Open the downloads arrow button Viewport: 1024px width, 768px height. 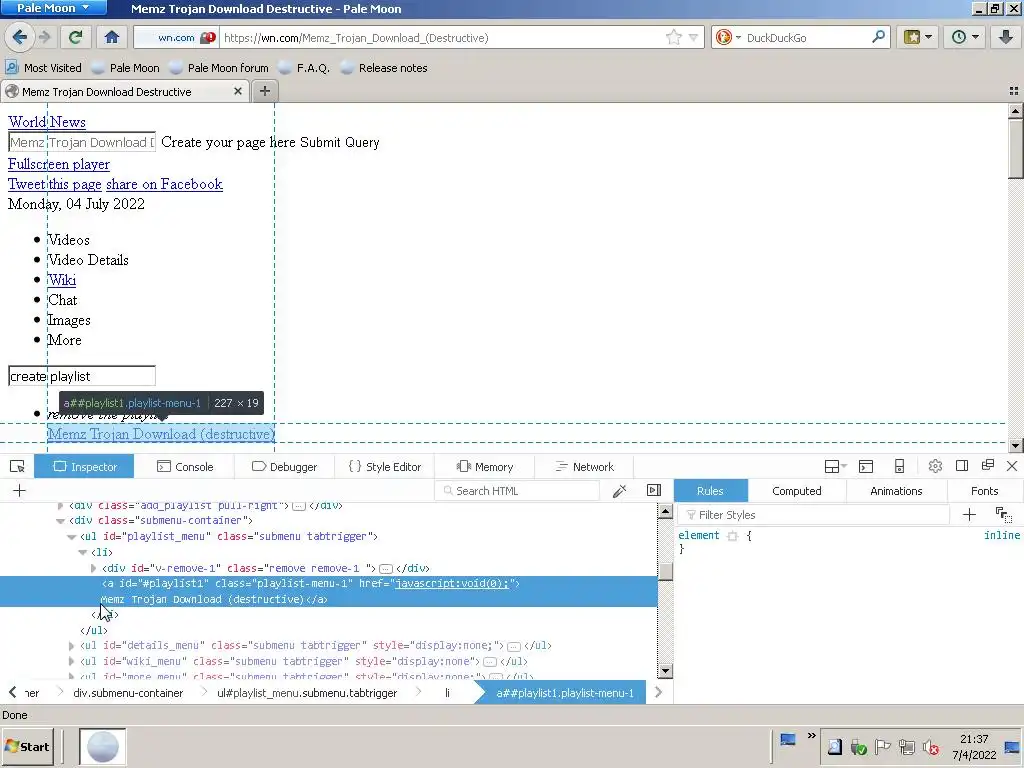(1006, 37)
